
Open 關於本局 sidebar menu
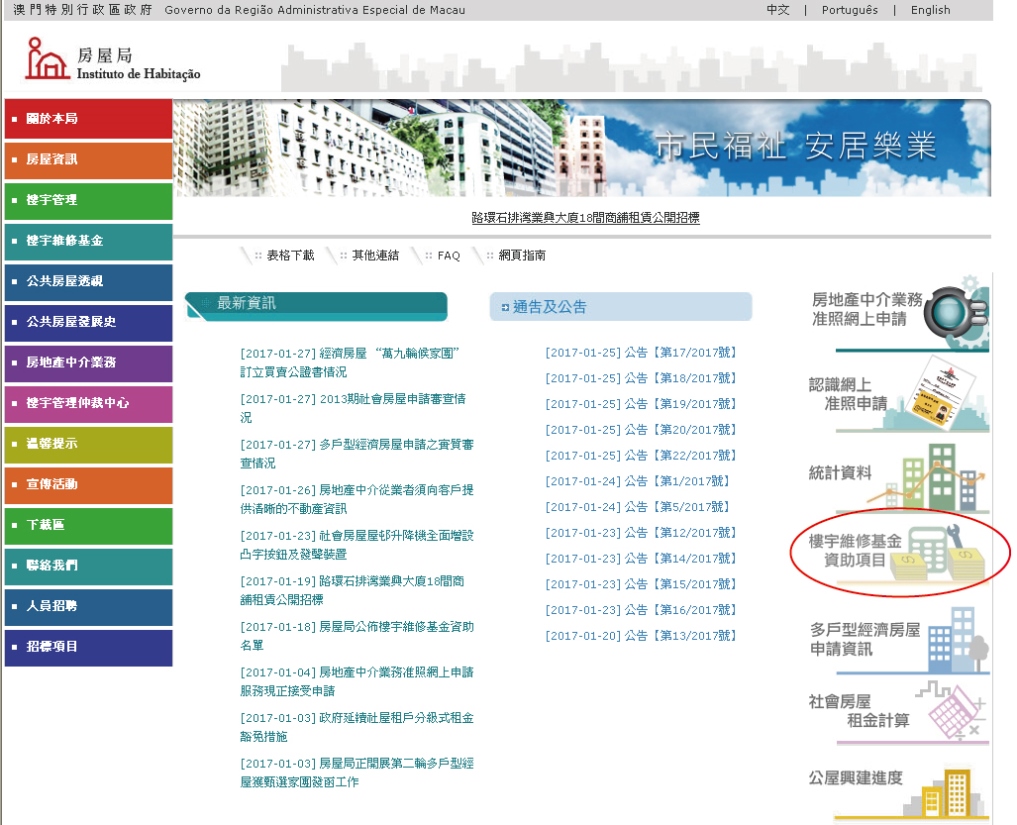(88, 119)
